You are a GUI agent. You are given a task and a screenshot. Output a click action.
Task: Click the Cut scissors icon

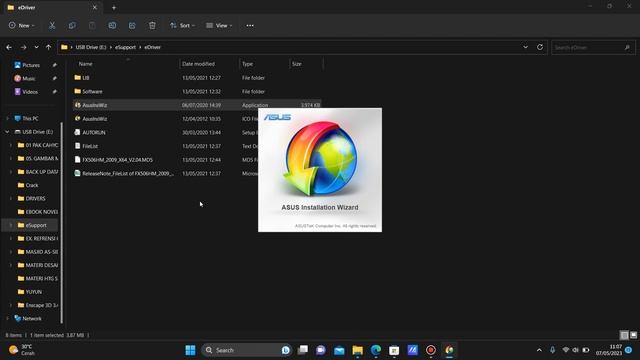click(52, 25)
